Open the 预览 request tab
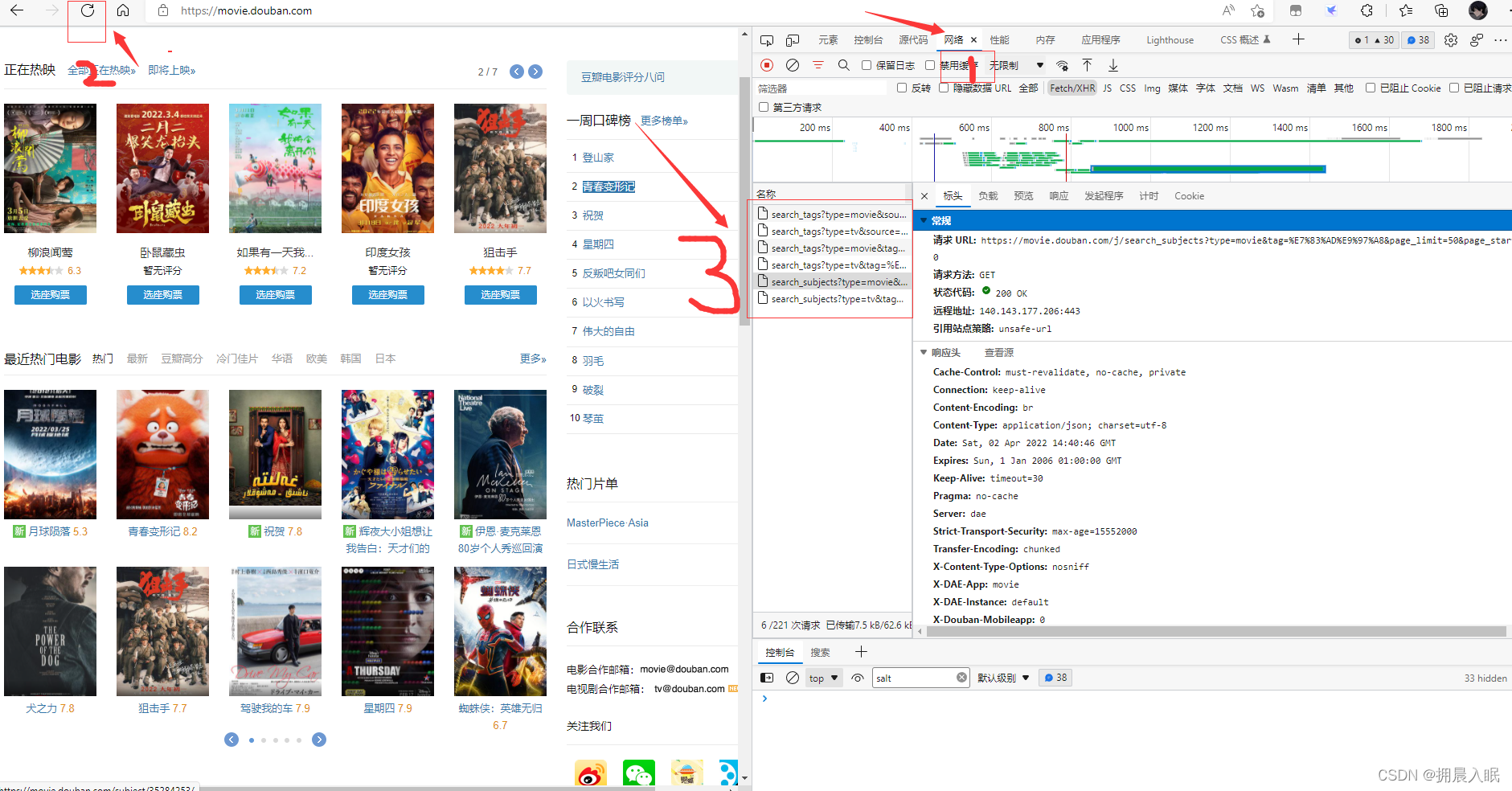Viewport: 1512px width, 791px height. 1023,196
